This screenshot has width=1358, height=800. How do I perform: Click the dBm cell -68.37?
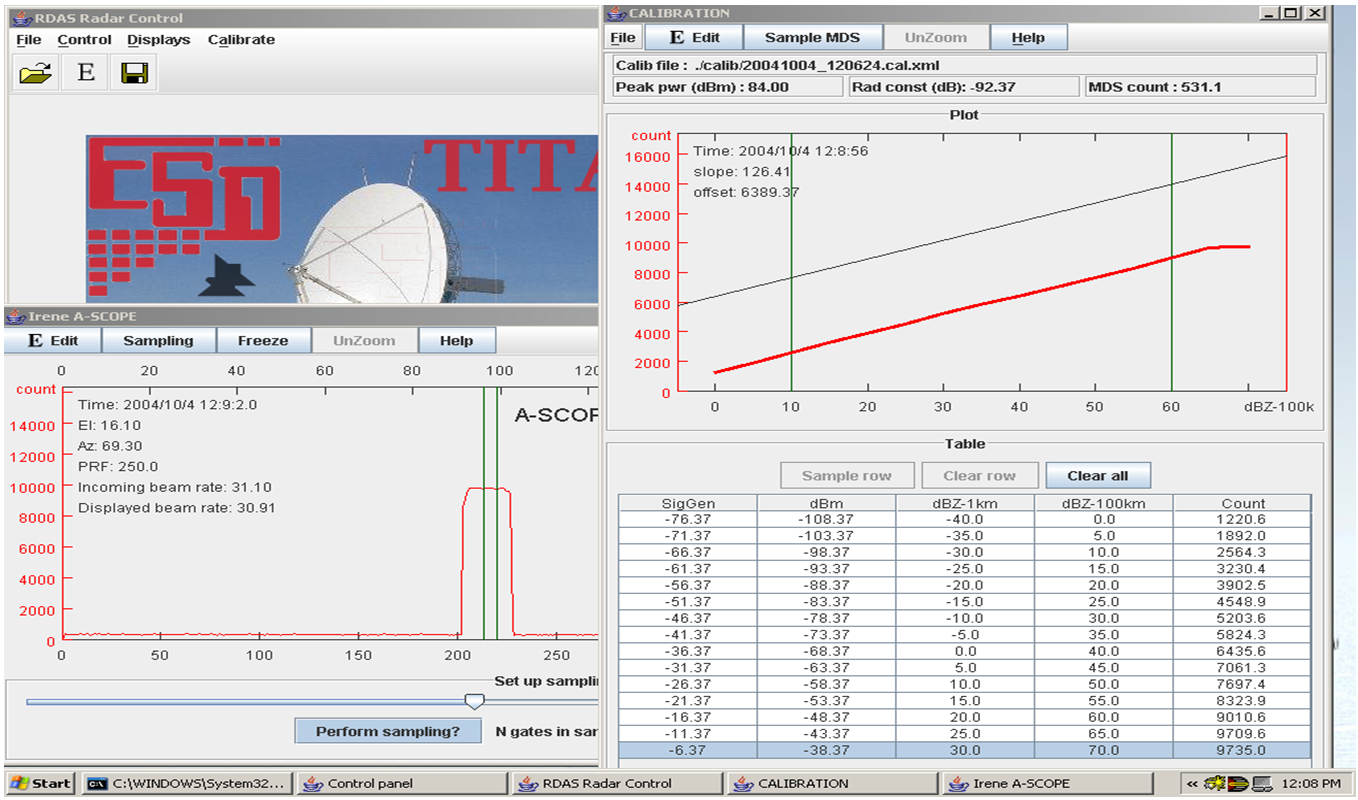[826, 650]
